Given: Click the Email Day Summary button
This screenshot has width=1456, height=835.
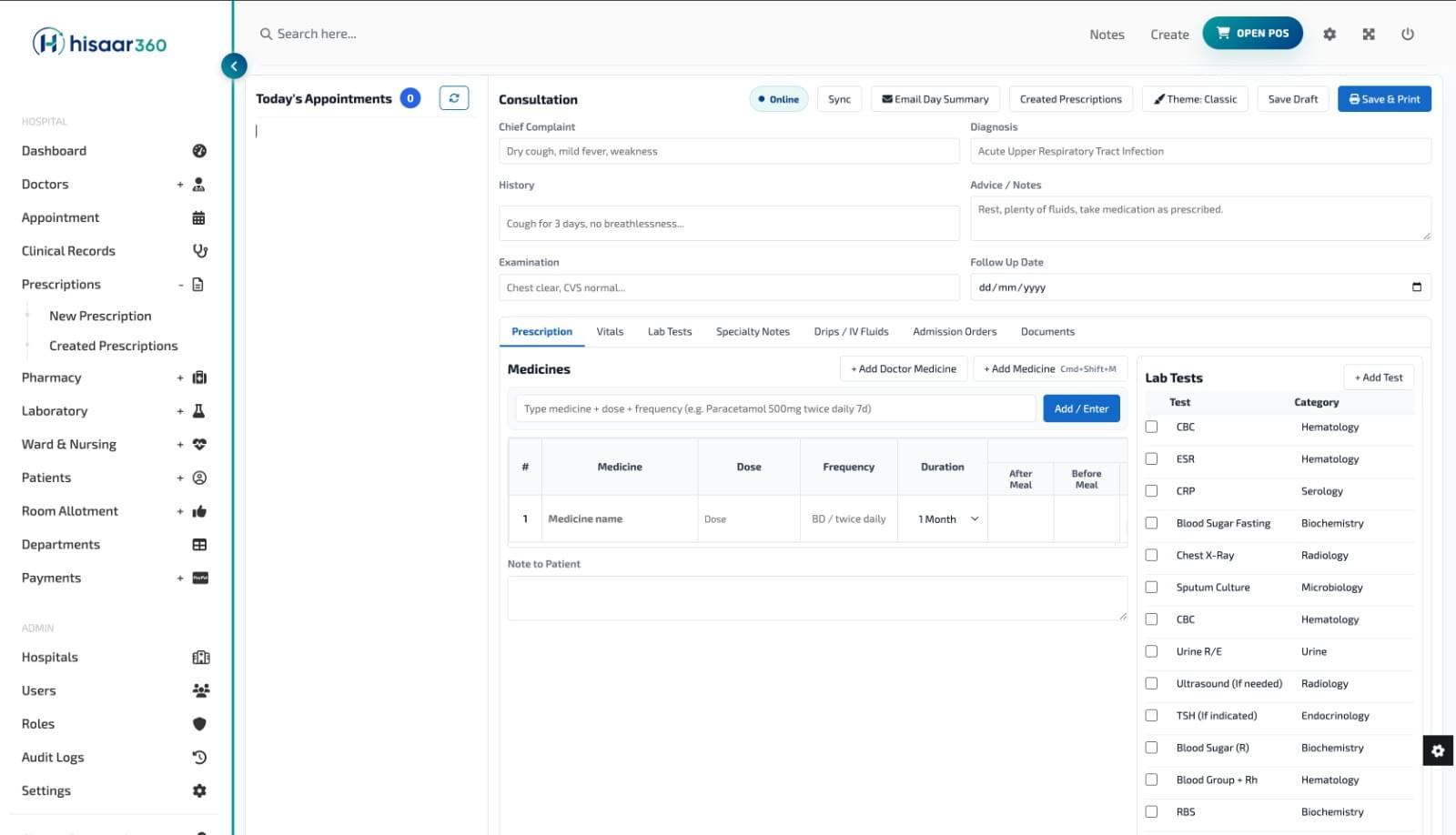Looking at the screenshot, I should pos(935,99).
